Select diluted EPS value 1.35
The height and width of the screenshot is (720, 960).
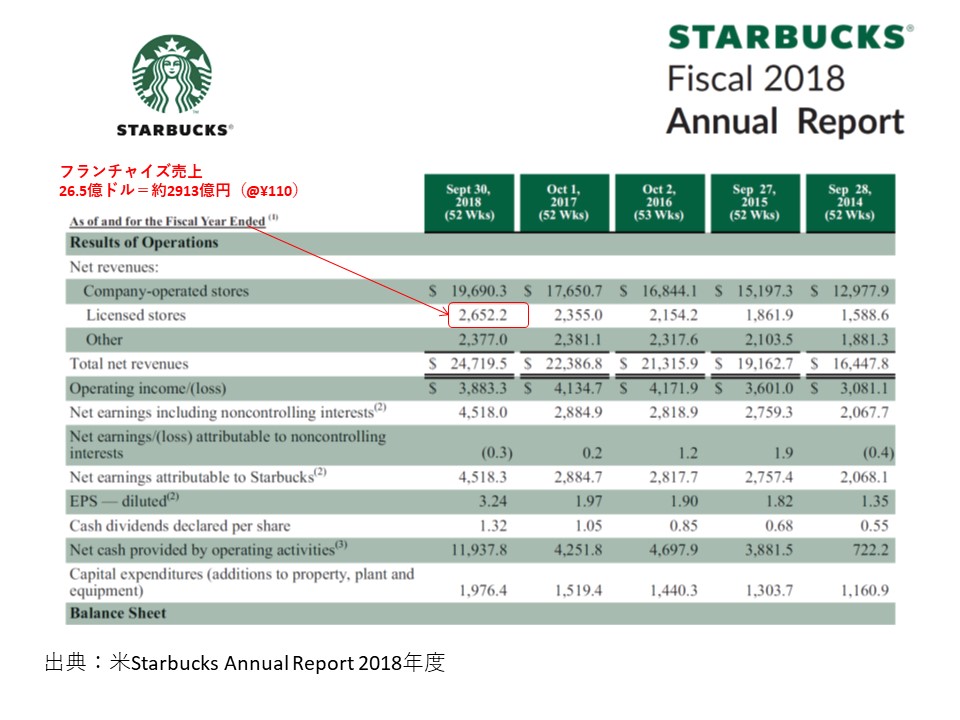coord(875,501)
